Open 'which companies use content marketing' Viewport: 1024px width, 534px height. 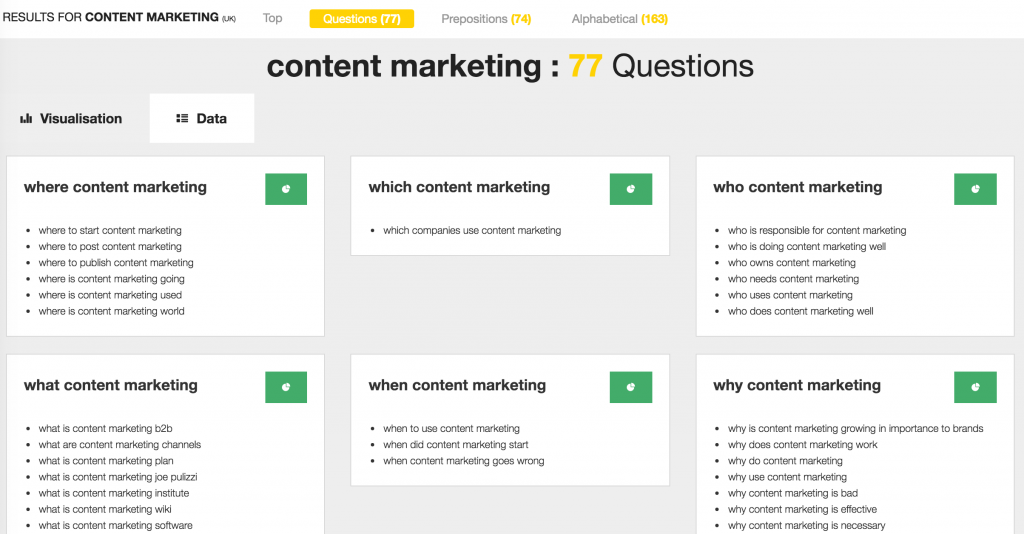click(472, 230)
